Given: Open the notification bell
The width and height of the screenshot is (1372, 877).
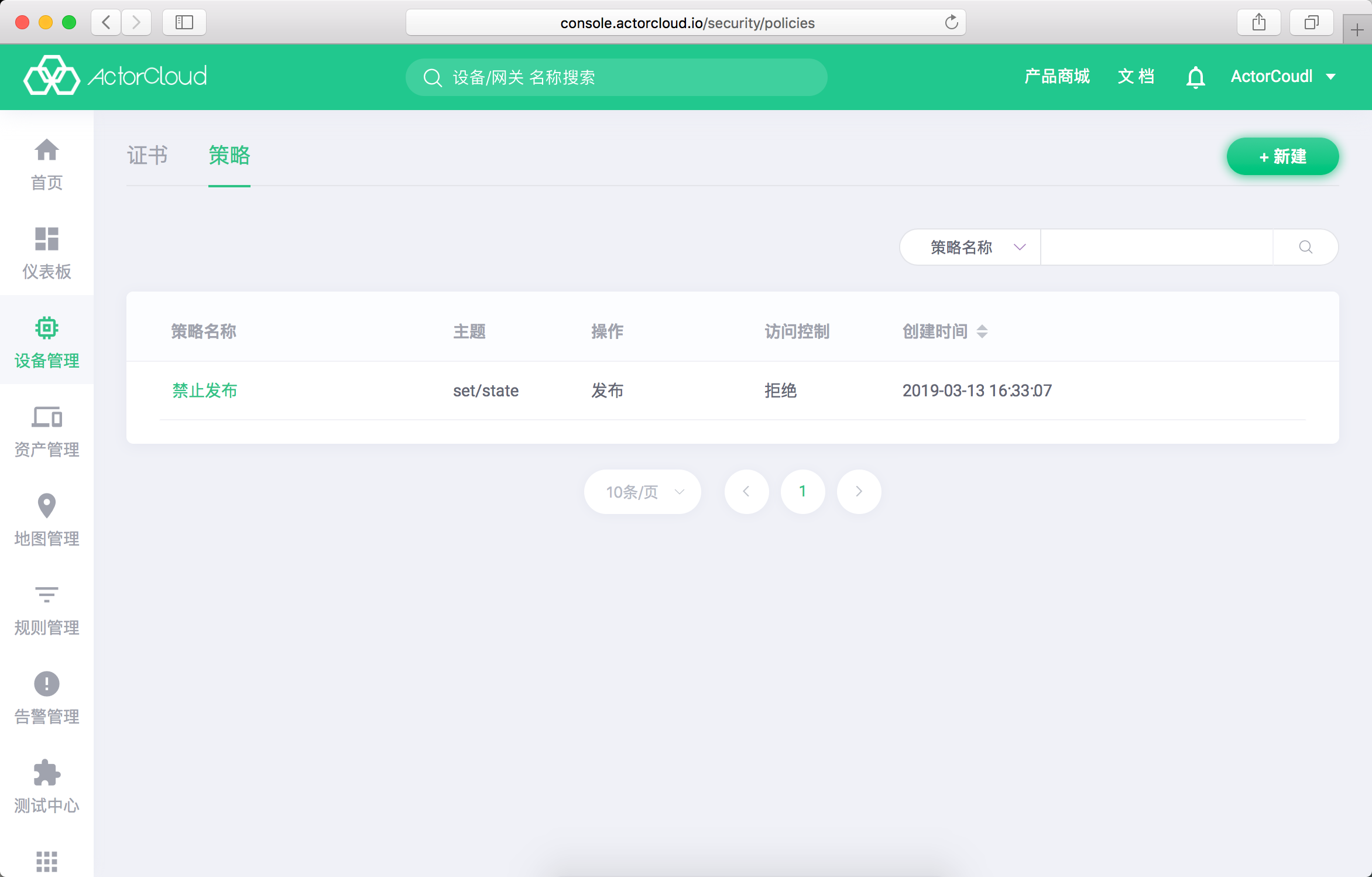Looking at the screenshot, I should (x=1195, y=77).
